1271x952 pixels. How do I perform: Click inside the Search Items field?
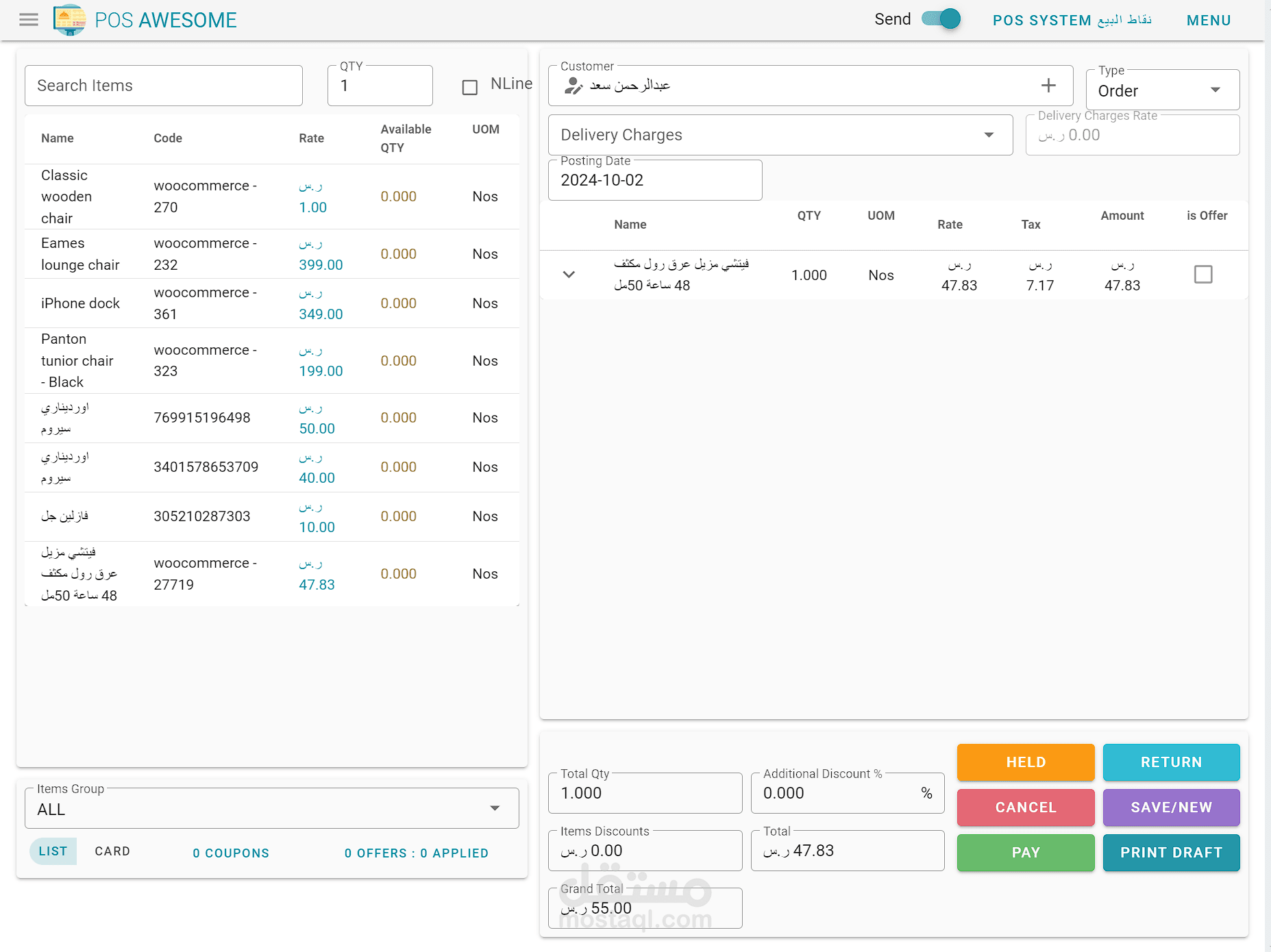coord(163,85)
